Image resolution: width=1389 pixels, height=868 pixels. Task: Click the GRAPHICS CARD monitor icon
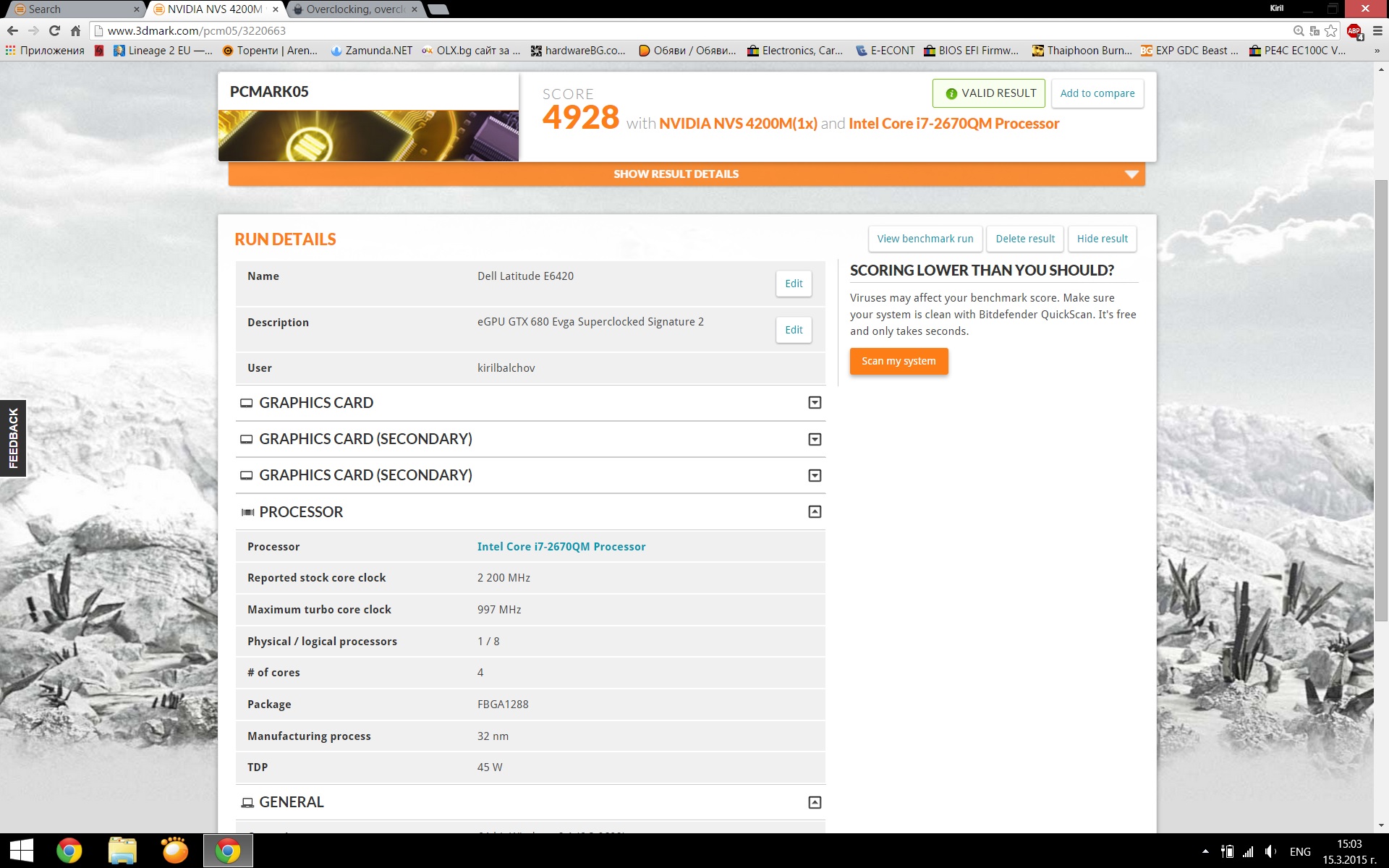246,404
